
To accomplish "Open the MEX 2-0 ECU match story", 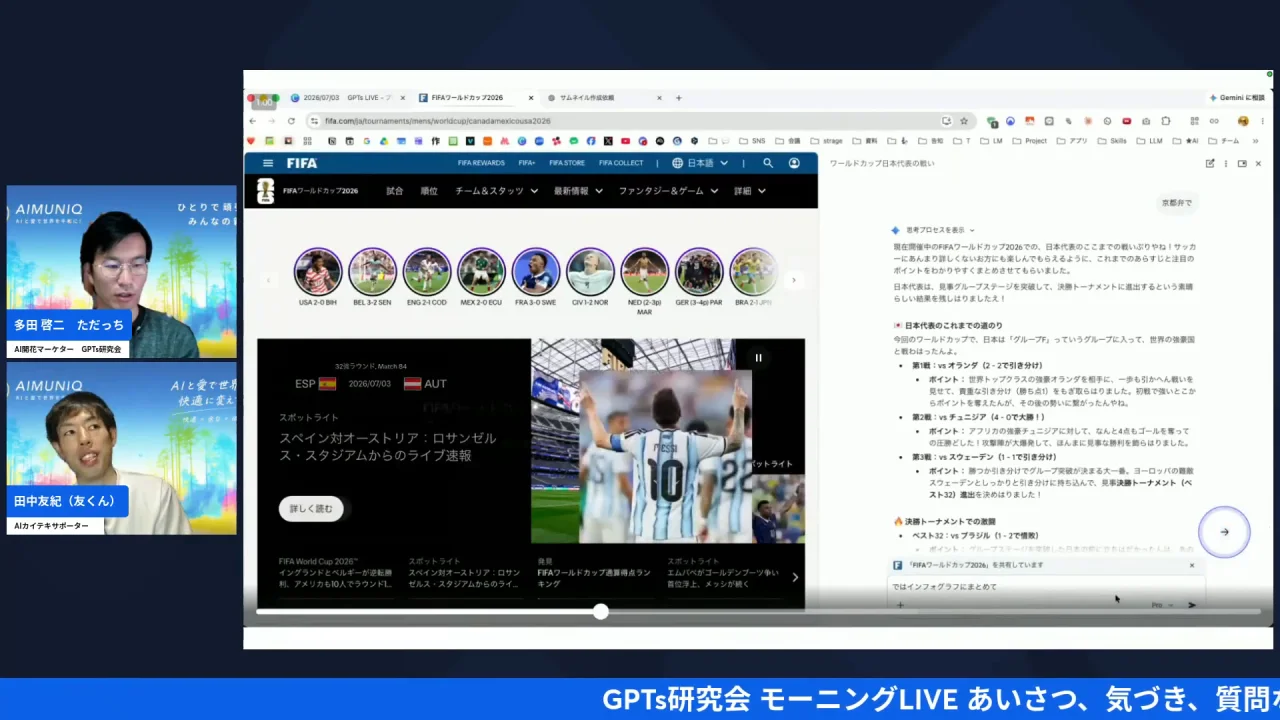I will pos(481,277).
